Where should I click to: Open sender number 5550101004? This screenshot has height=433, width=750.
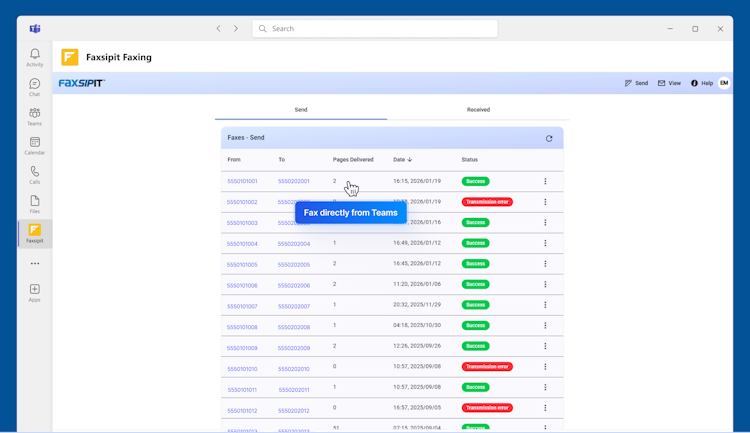coord(242,244)
